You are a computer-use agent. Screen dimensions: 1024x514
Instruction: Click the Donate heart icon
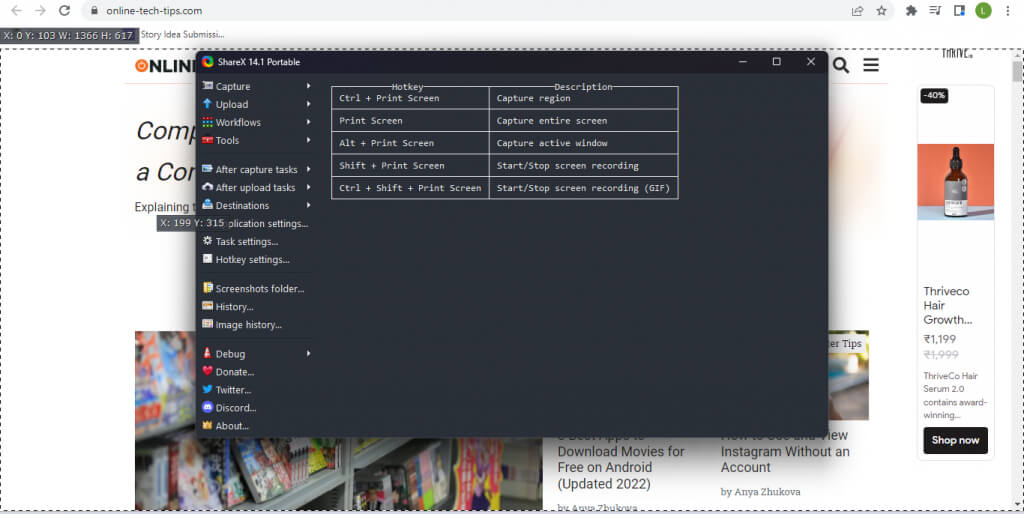pyautogui.click(x=208, y=371)
